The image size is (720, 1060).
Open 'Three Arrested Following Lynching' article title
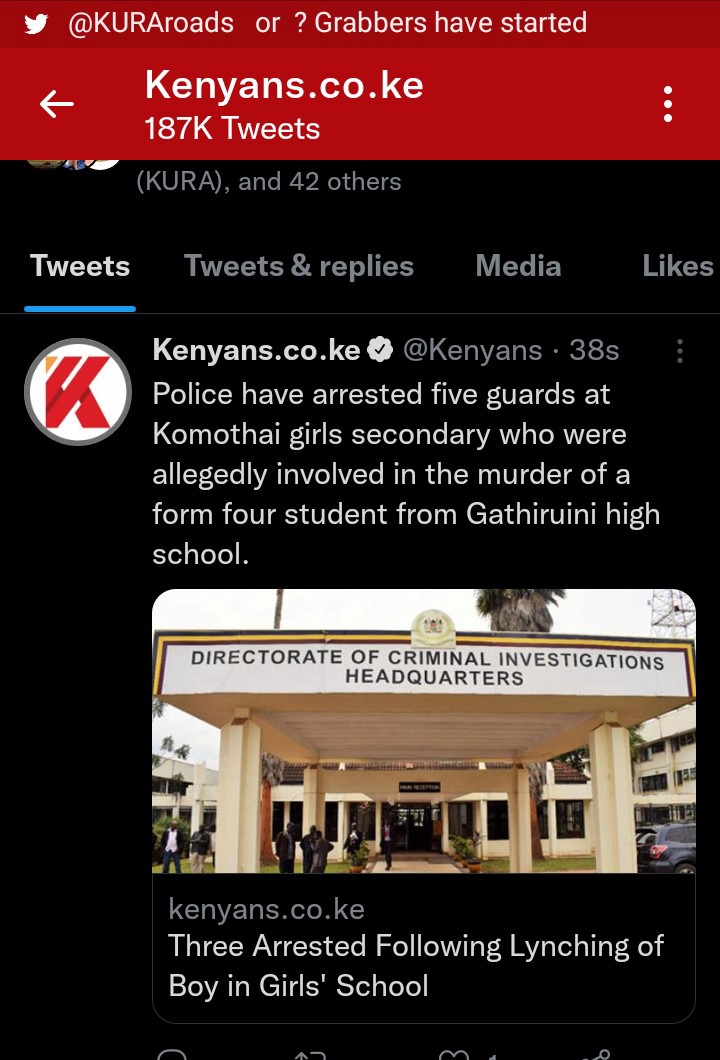[x=416, y=965]
